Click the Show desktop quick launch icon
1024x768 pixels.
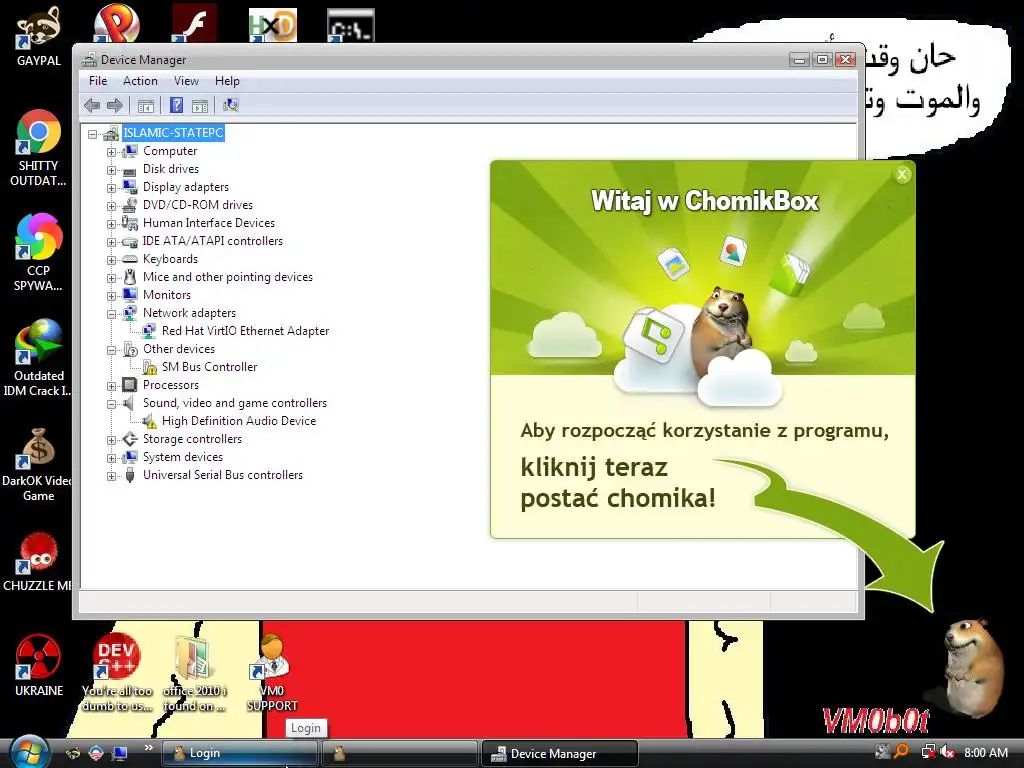pos(120,753)
